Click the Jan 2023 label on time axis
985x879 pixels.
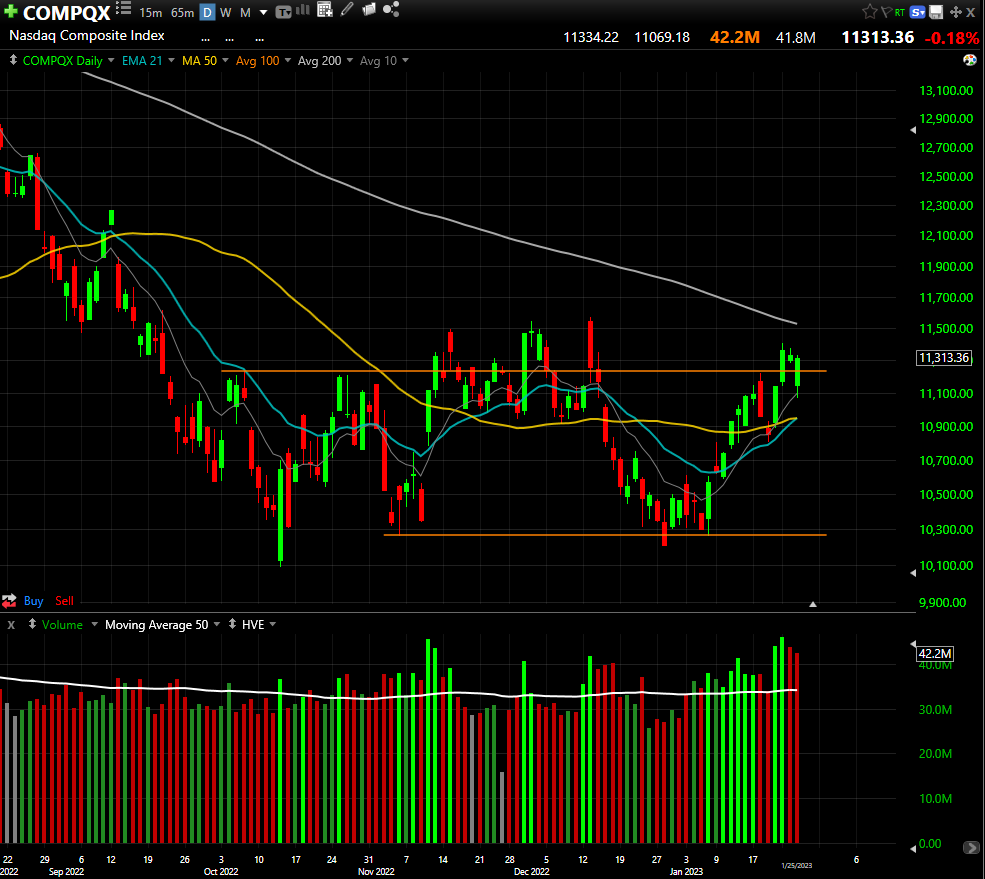[x=686, y=871]
